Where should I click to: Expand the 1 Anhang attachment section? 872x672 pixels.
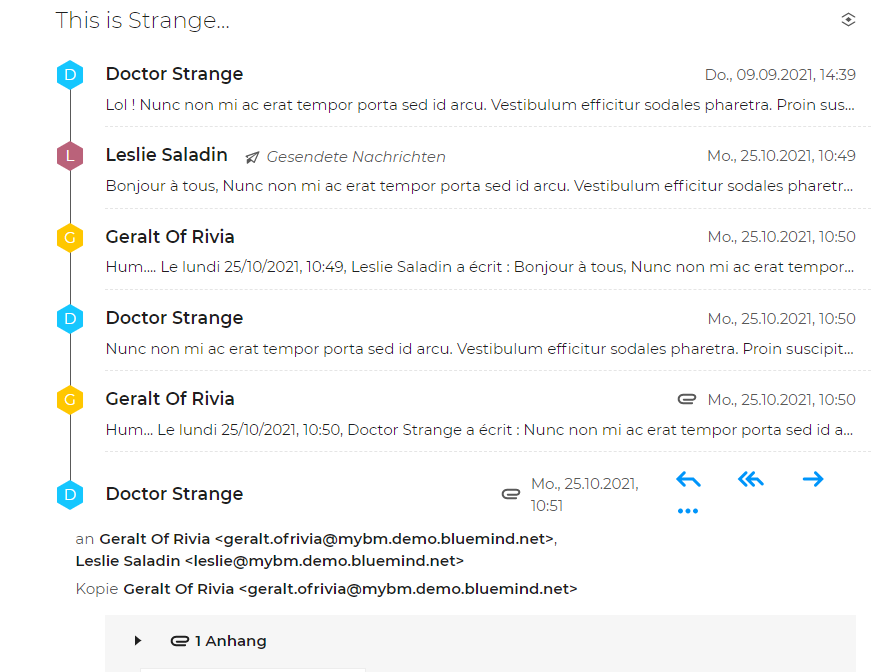coord(138,641)
